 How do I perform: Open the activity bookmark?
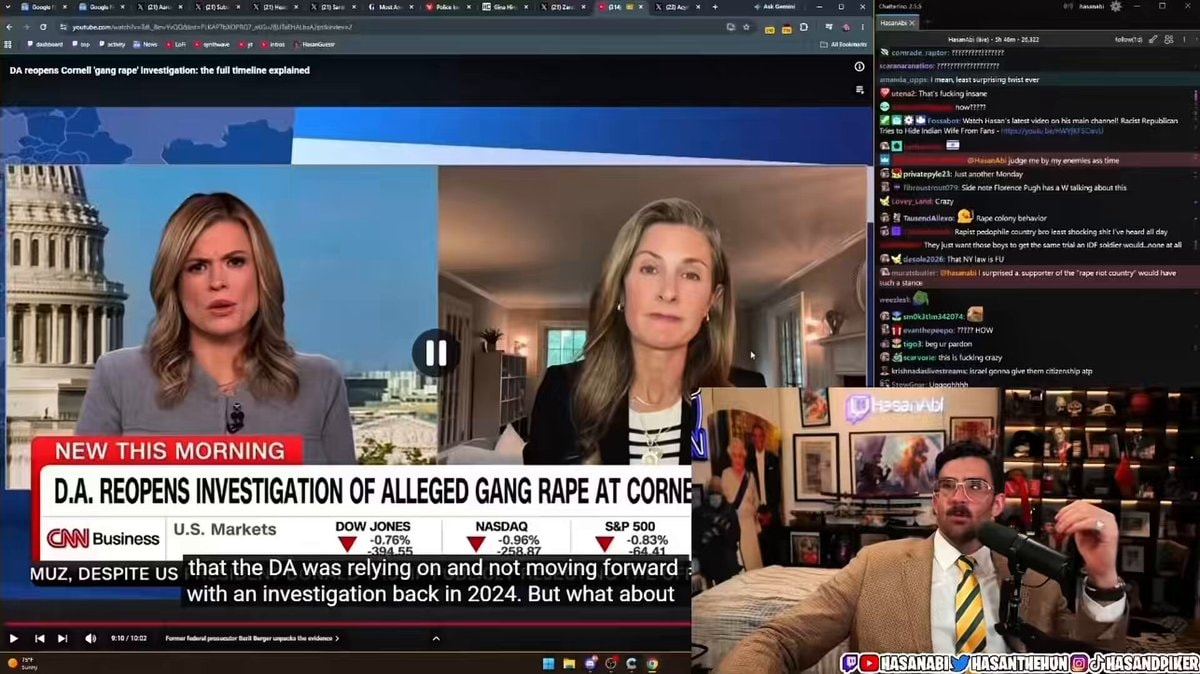(x=111, y=44)
